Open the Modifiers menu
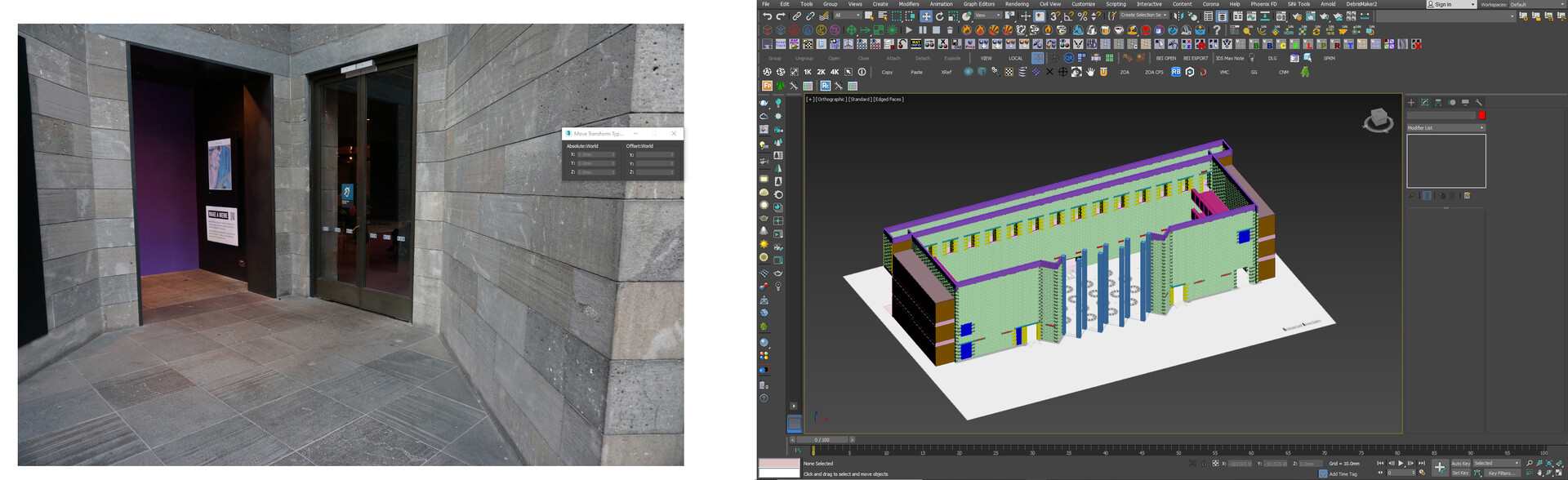This screenshot has height=480, width=1568. click(909, 4)
